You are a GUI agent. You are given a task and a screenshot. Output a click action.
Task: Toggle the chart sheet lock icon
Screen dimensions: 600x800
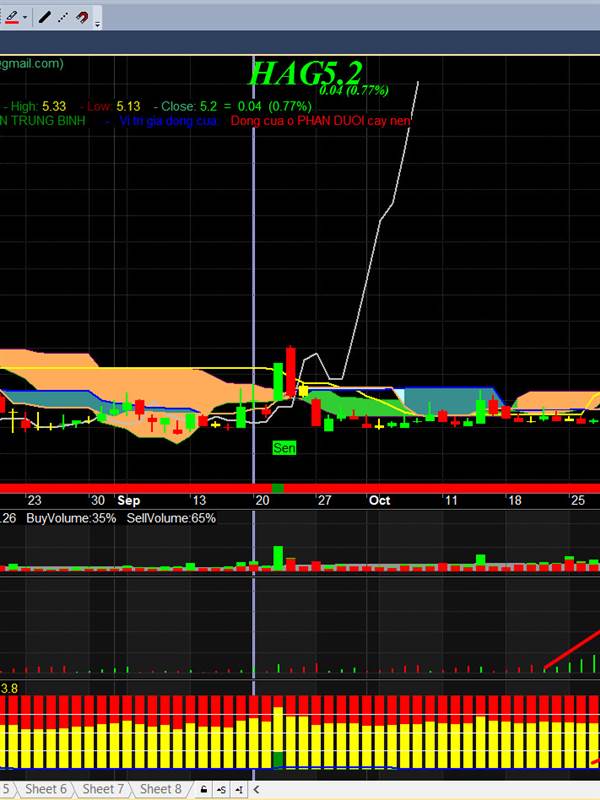(203, 789)
